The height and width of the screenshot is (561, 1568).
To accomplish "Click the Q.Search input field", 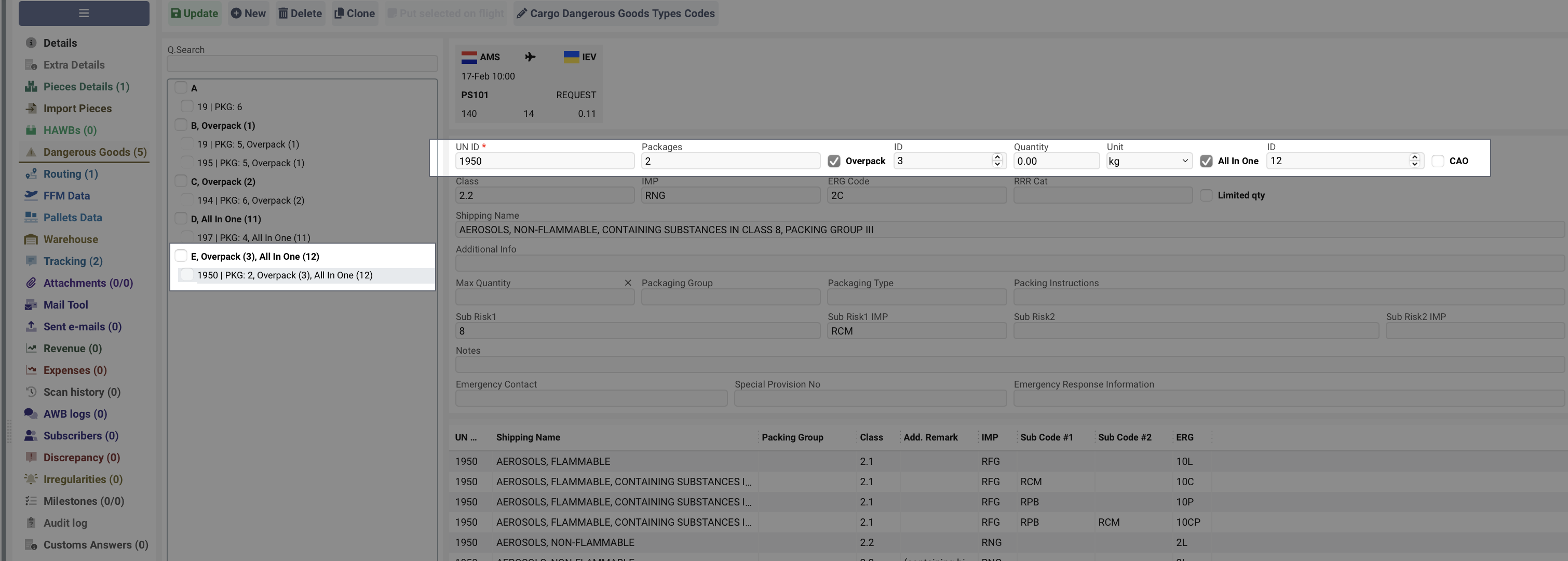I will click(x=302, y=64).
